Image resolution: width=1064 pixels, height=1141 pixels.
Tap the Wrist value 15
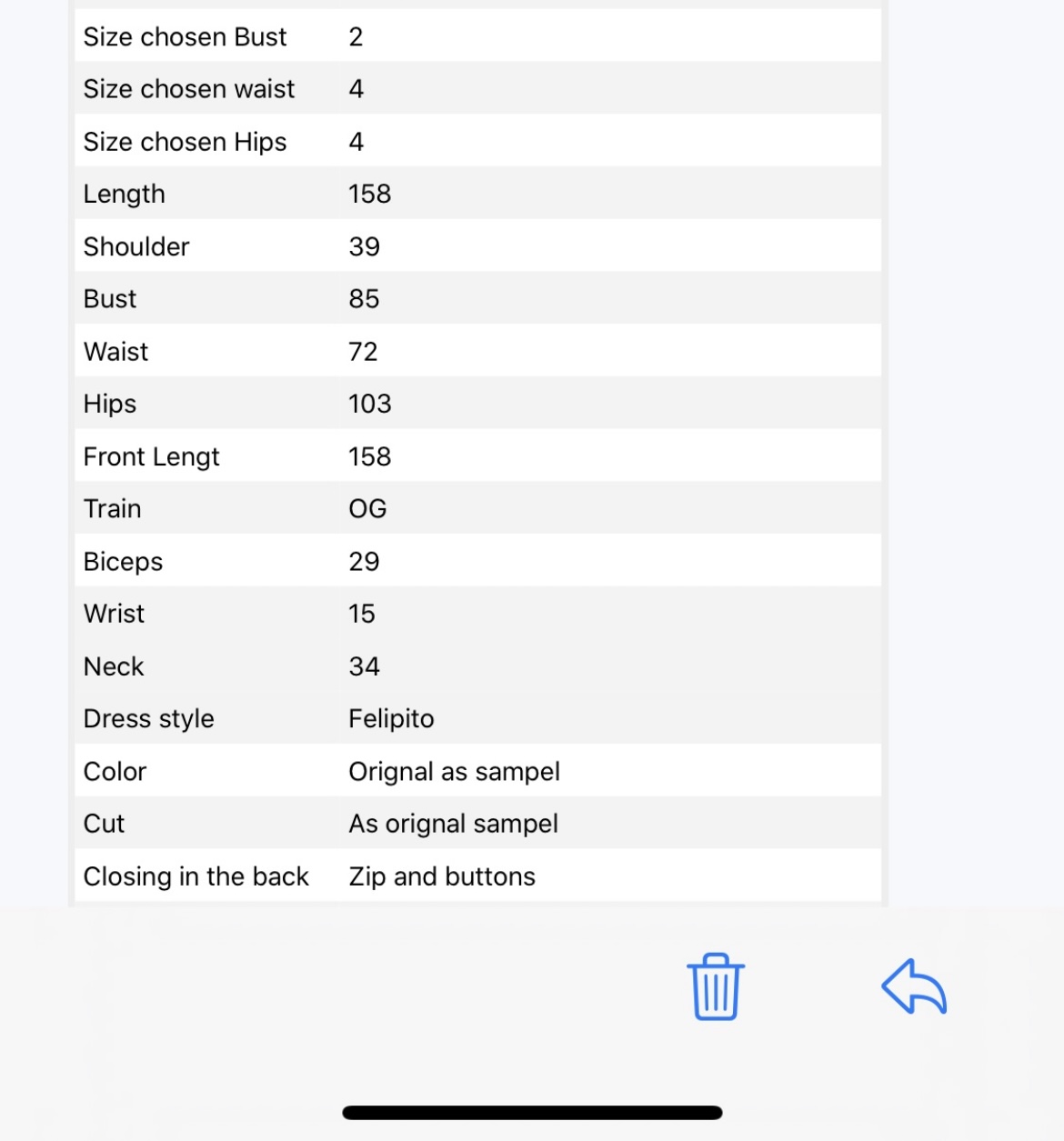361,614
